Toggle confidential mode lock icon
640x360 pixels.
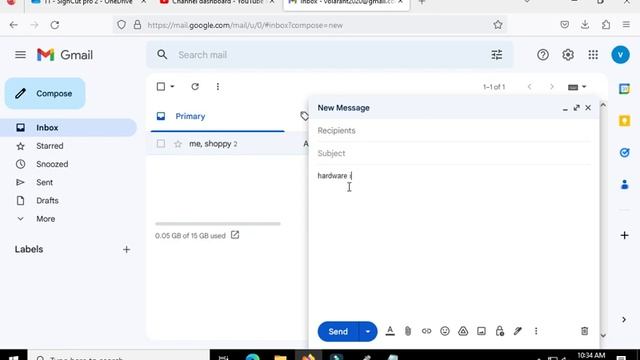click(x=500, y=331)
